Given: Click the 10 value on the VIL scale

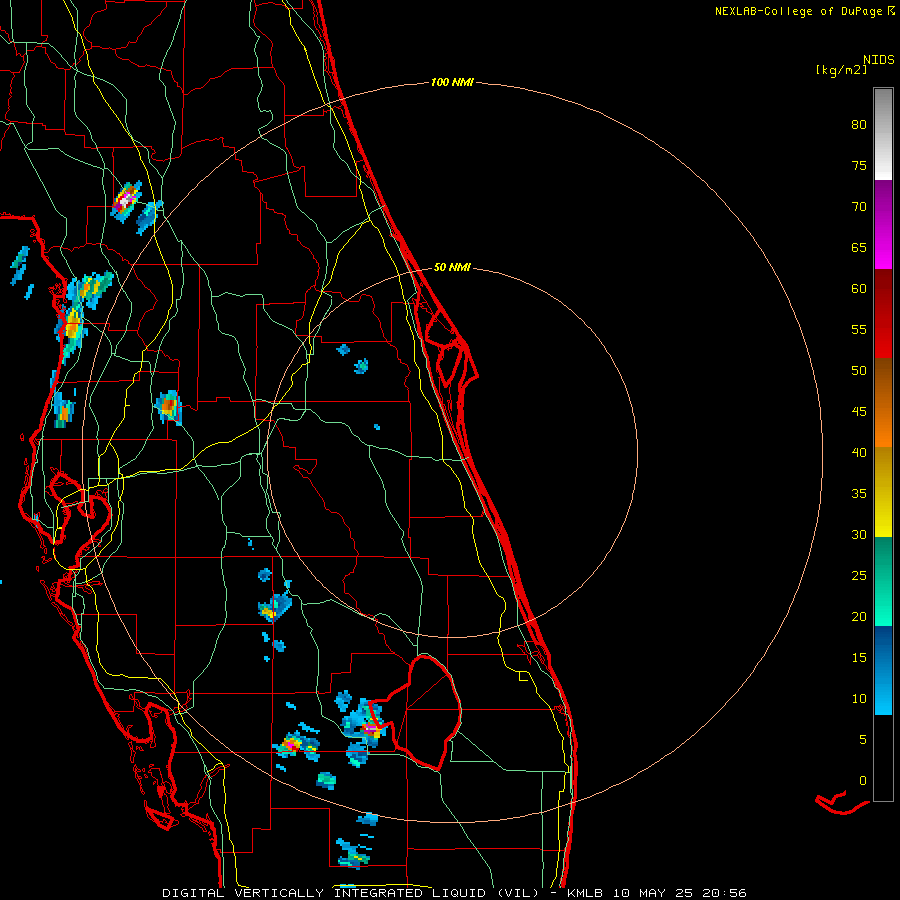Looking at the screenshot, I should click(x=859, y=699).
